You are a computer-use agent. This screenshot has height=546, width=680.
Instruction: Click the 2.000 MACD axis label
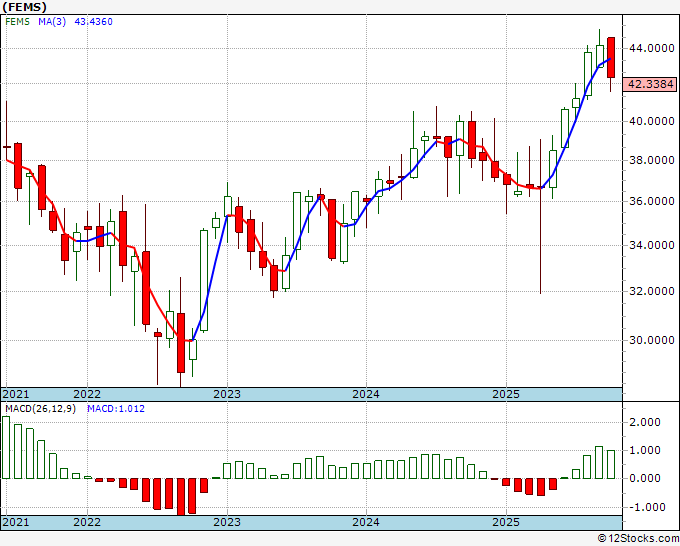[x=645, y=422]
